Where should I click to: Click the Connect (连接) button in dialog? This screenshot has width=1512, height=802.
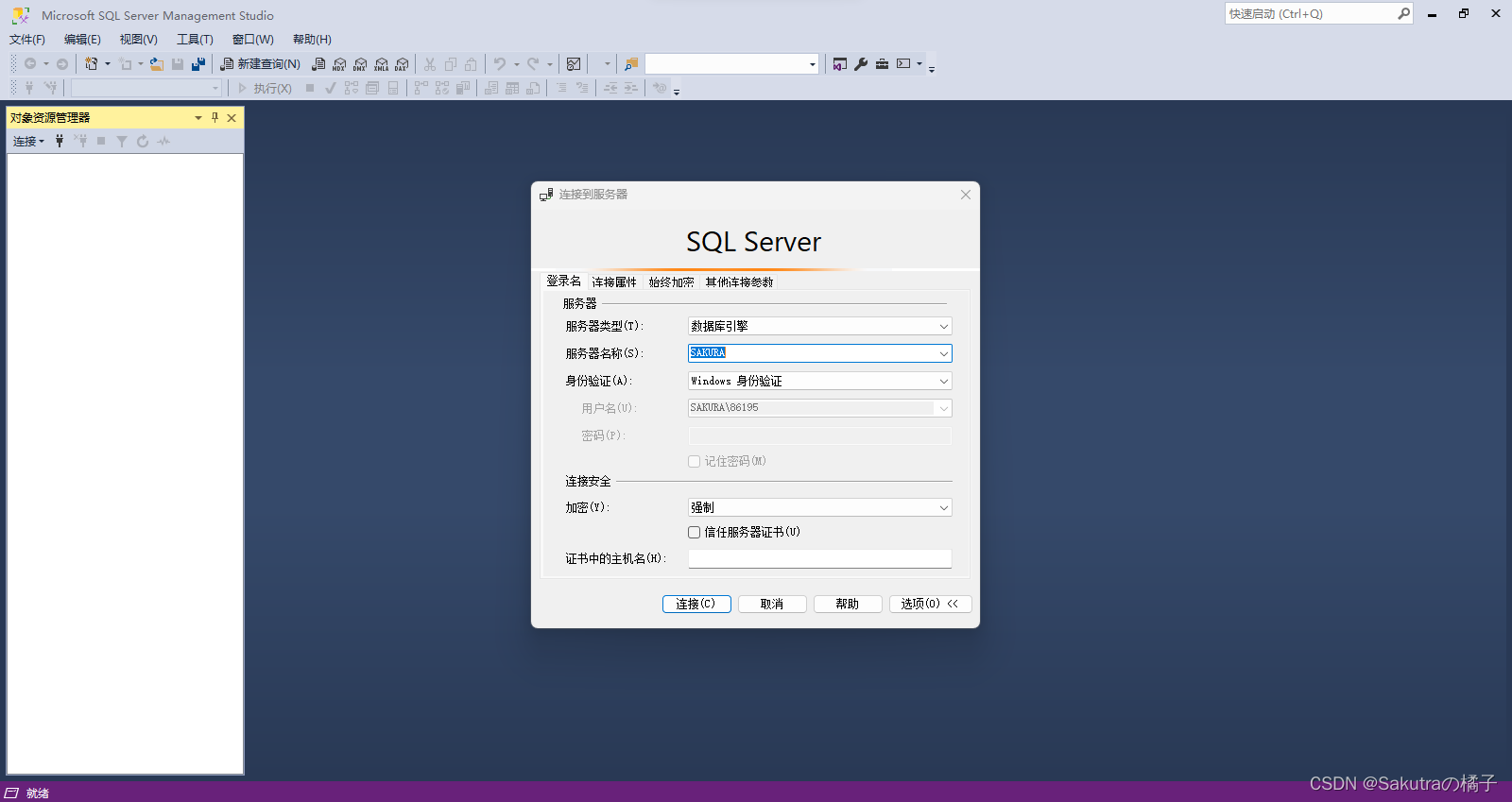click(x=696, y=604)
